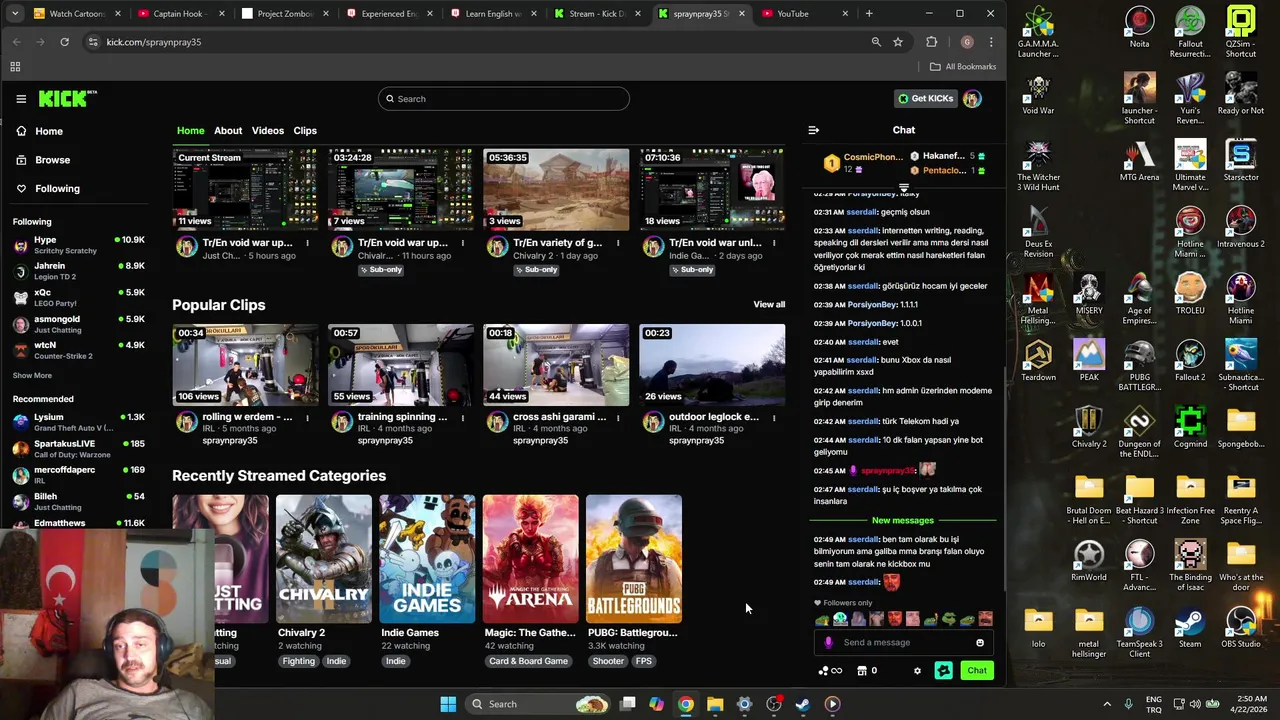1280x720 pixels.
Task: Open options menu for the 07:10:36 video
Action: (x=773, y=243)
